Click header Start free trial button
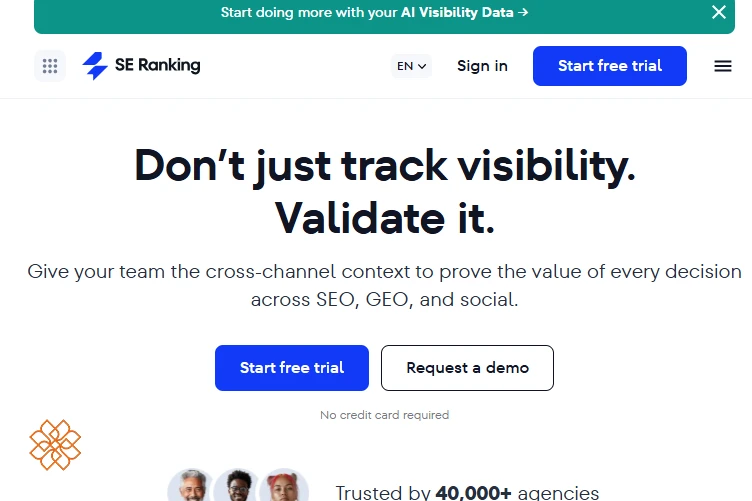 click(x=610, y=66)
